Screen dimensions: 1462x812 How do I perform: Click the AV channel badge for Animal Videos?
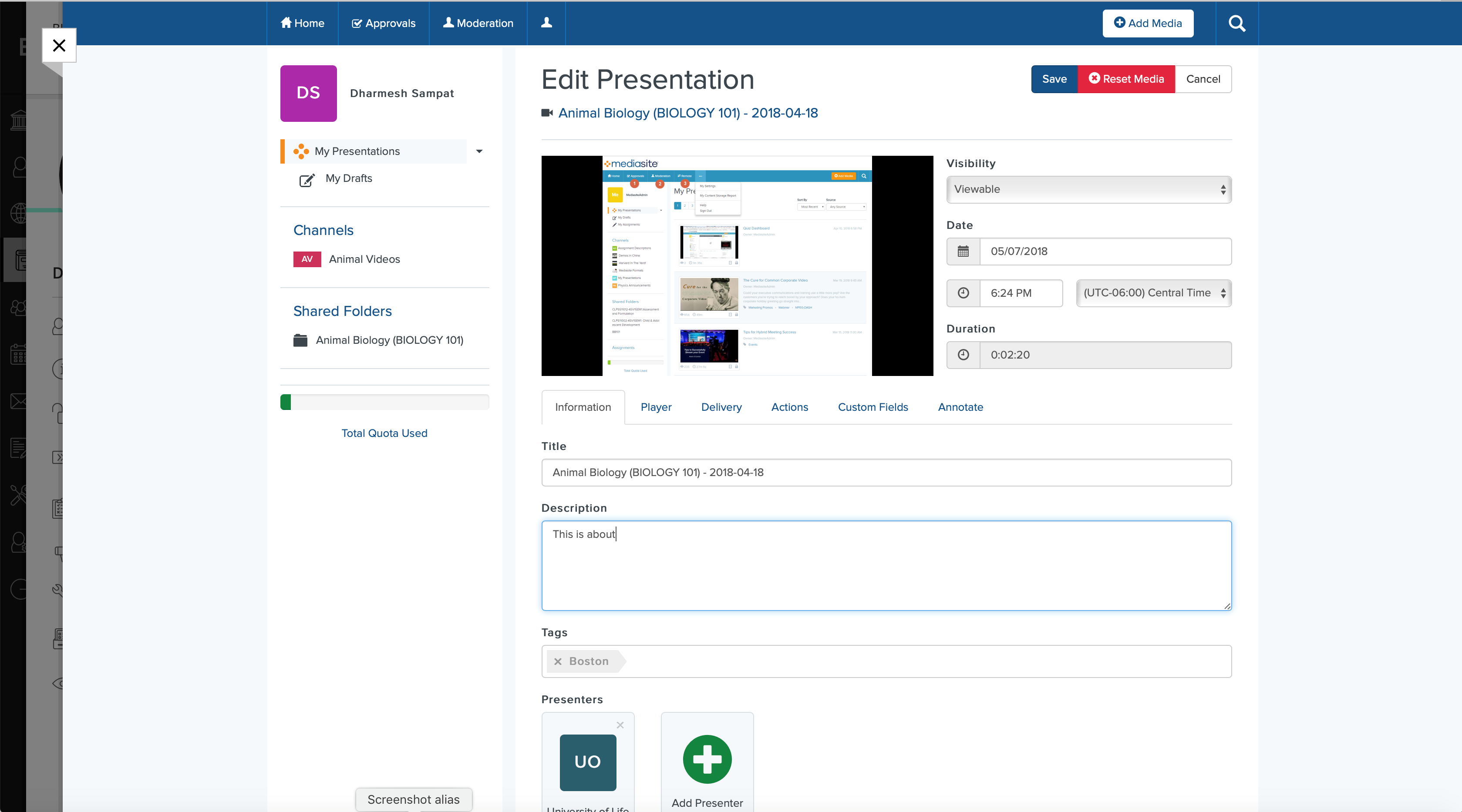[x=307, y=259]
